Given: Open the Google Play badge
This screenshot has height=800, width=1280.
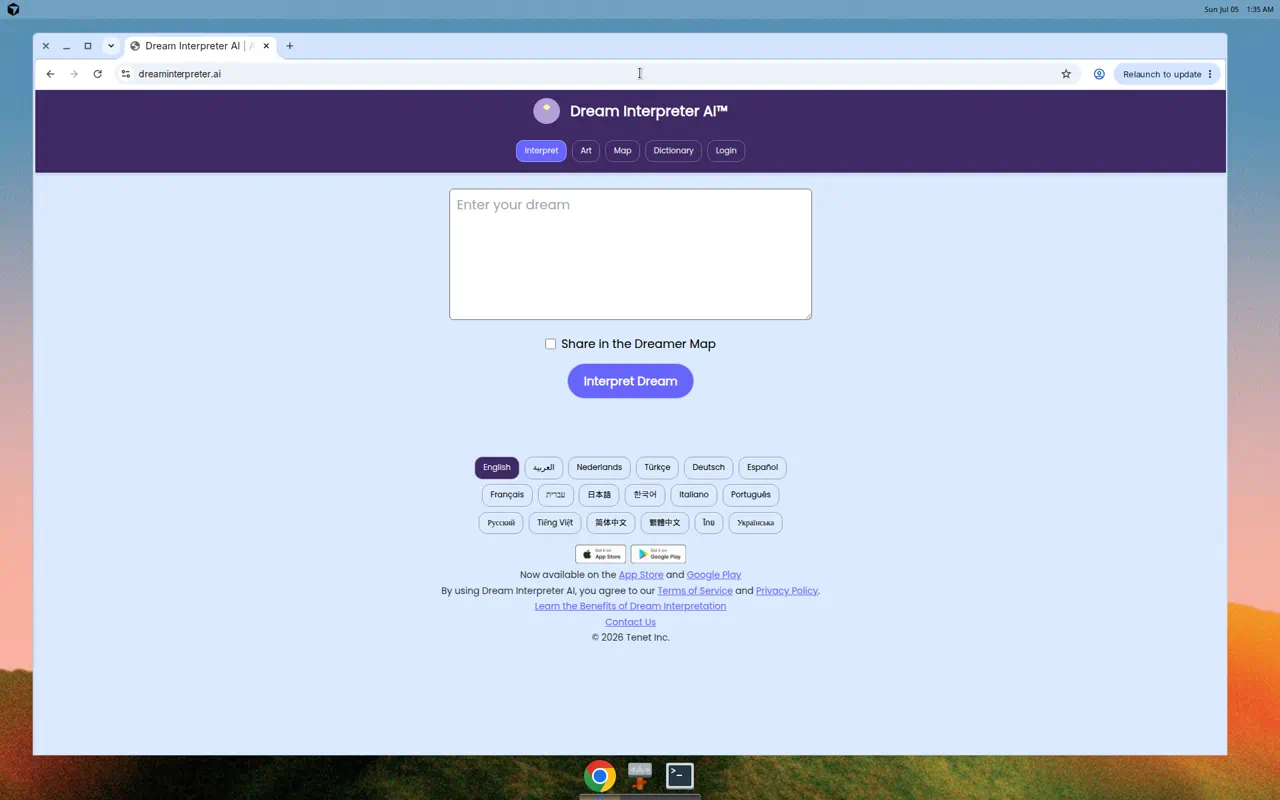Looking at the screenshot, I should [x=658, y=554].
